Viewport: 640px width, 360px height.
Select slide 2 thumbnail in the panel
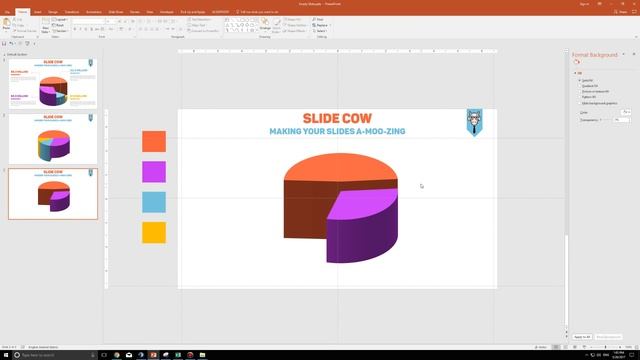53,139
